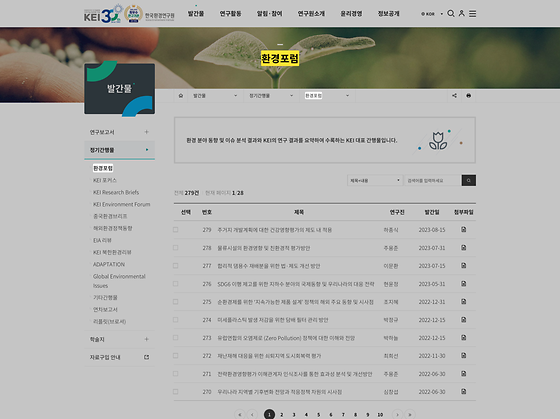Screen dimensions: 560x419
Task: Download attachment for item 274
Action: (464, 319)
